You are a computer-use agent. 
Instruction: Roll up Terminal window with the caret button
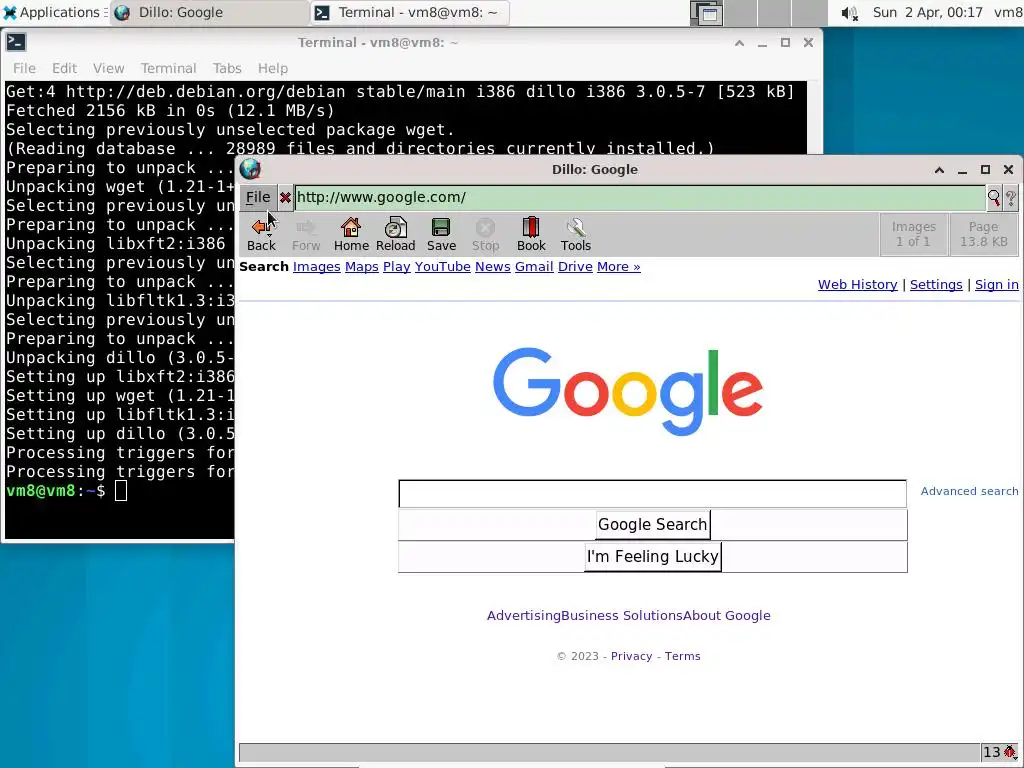(x=739, y=43)
